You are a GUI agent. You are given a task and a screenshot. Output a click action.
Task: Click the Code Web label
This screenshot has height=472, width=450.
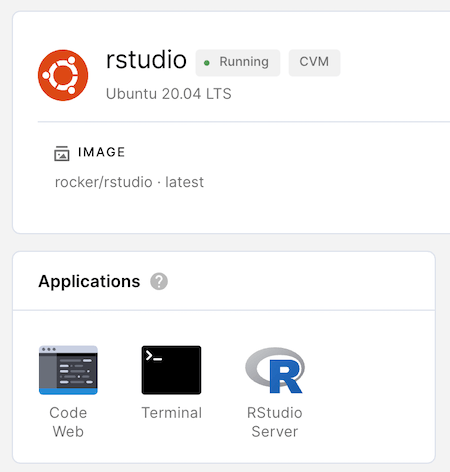[x=68, y=422]
